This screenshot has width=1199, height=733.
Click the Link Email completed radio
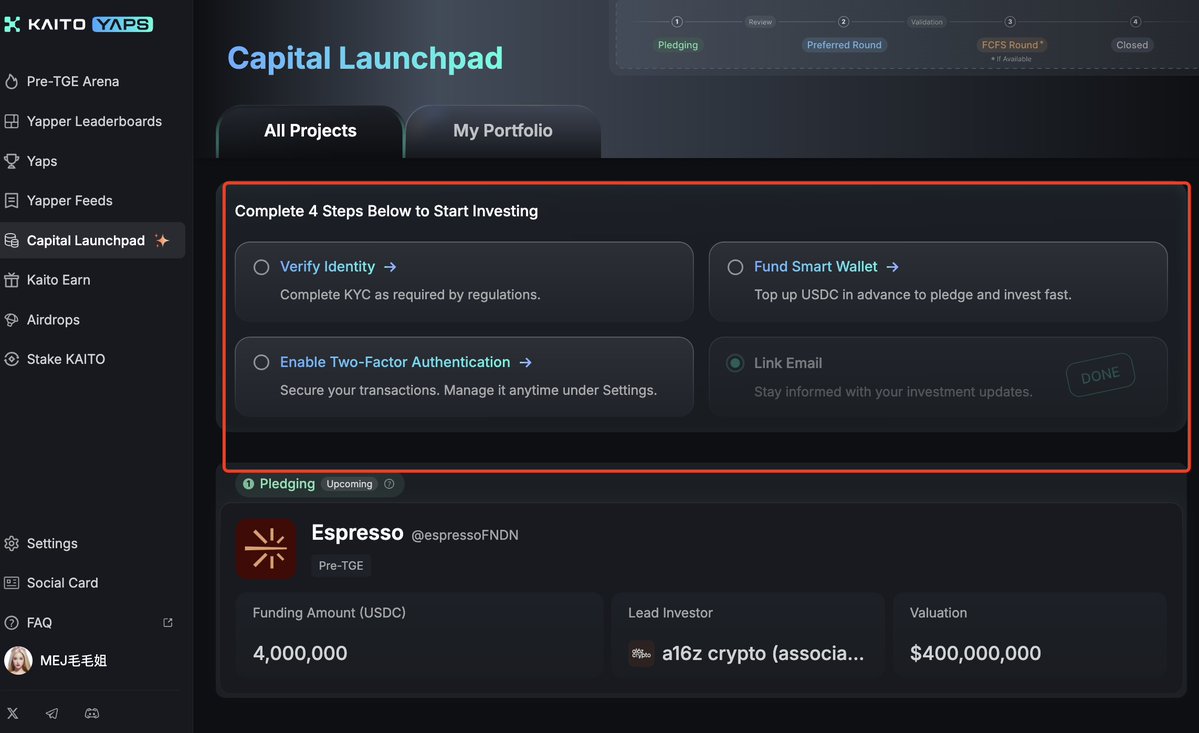click(736, 363)
